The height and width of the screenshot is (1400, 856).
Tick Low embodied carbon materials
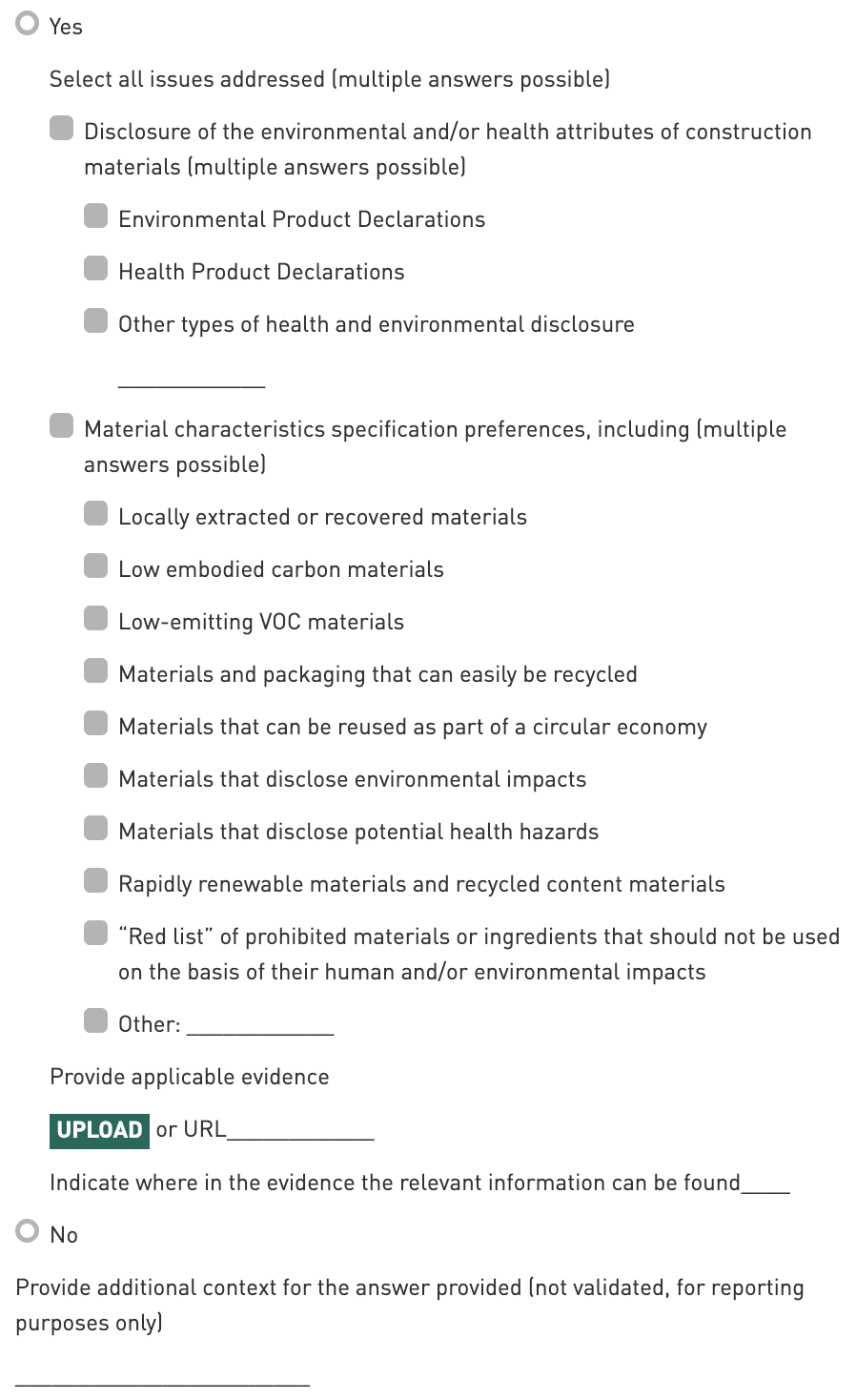click(96, 566)
